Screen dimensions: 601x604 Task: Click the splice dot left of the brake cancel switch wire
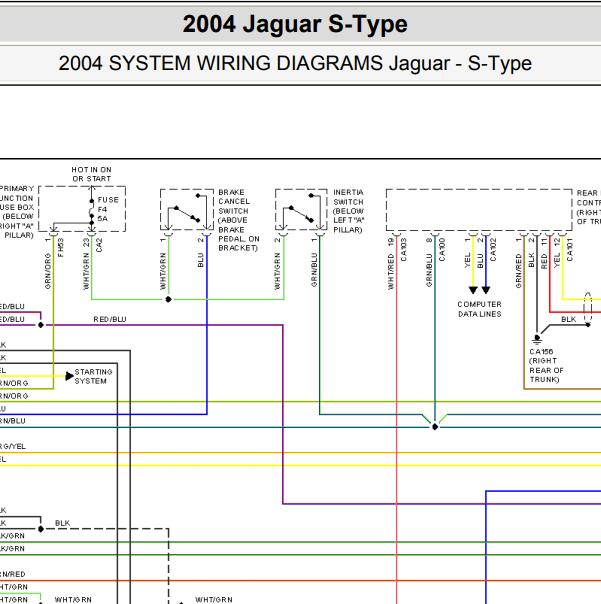tap(168, 299)
